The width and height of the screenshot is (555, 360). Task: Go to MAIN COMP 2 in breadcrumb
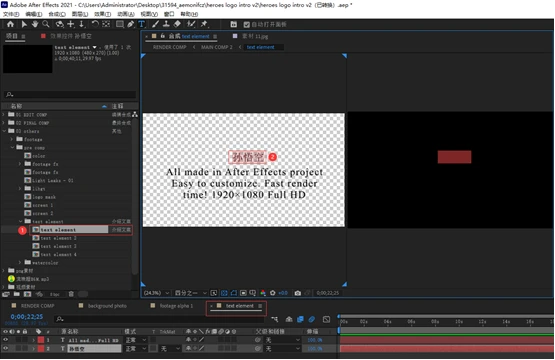pos(217,47)
